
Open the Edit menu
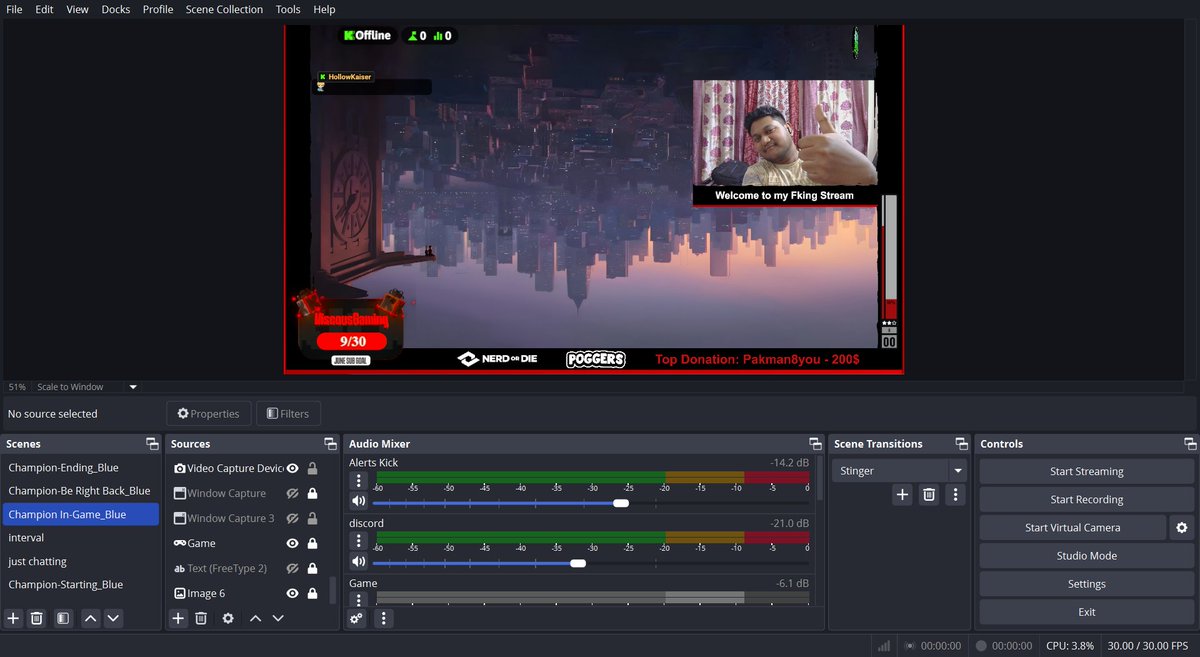[x=45, y=9]
